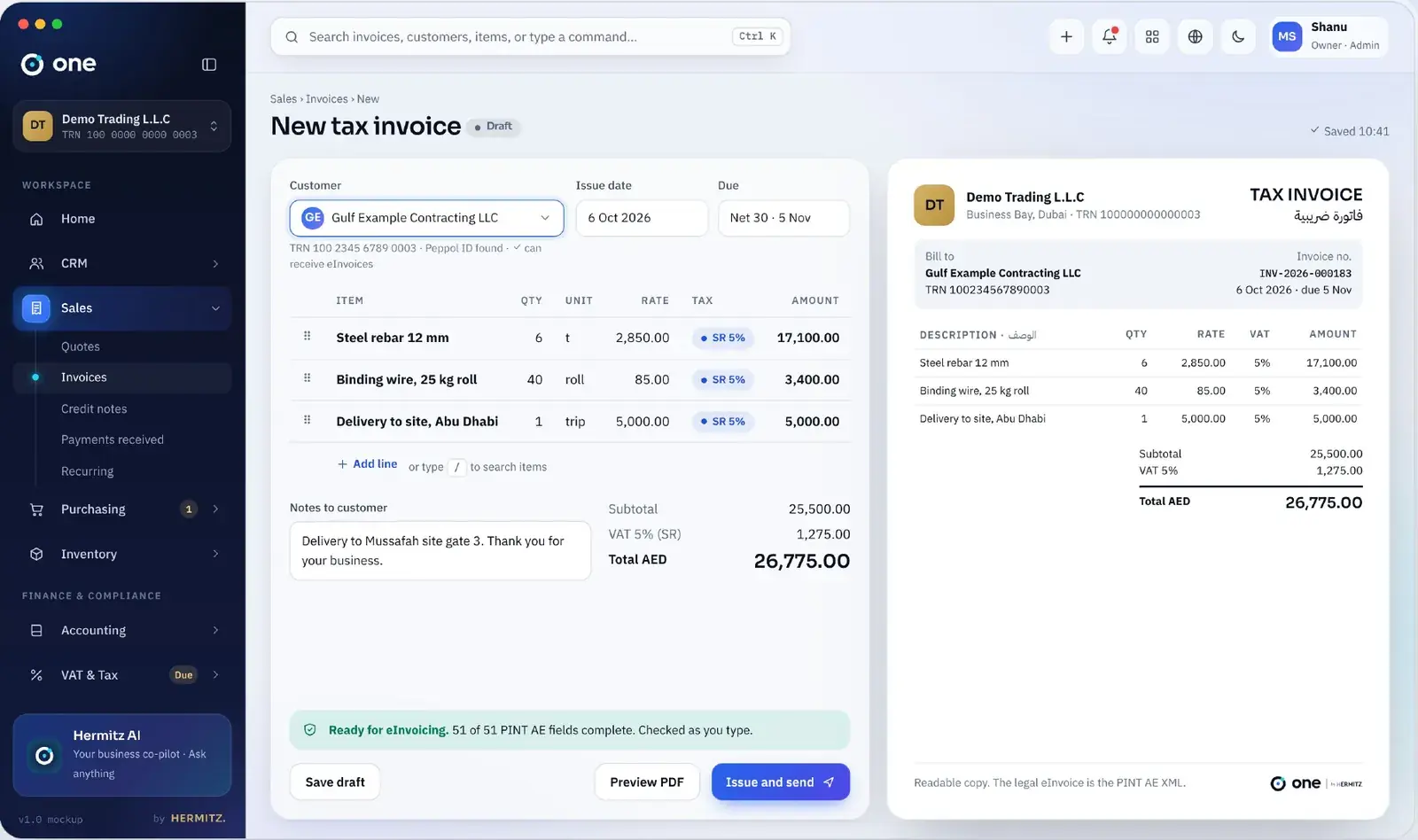Image resolution: width=1418 pixels, height=840 pixels.
Task: Focus the search invoices command field
Action: pos(530,36)
